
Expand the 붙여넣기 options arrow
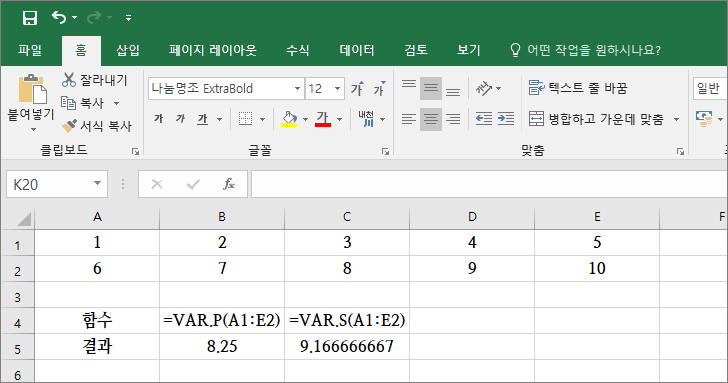[33, 130]
